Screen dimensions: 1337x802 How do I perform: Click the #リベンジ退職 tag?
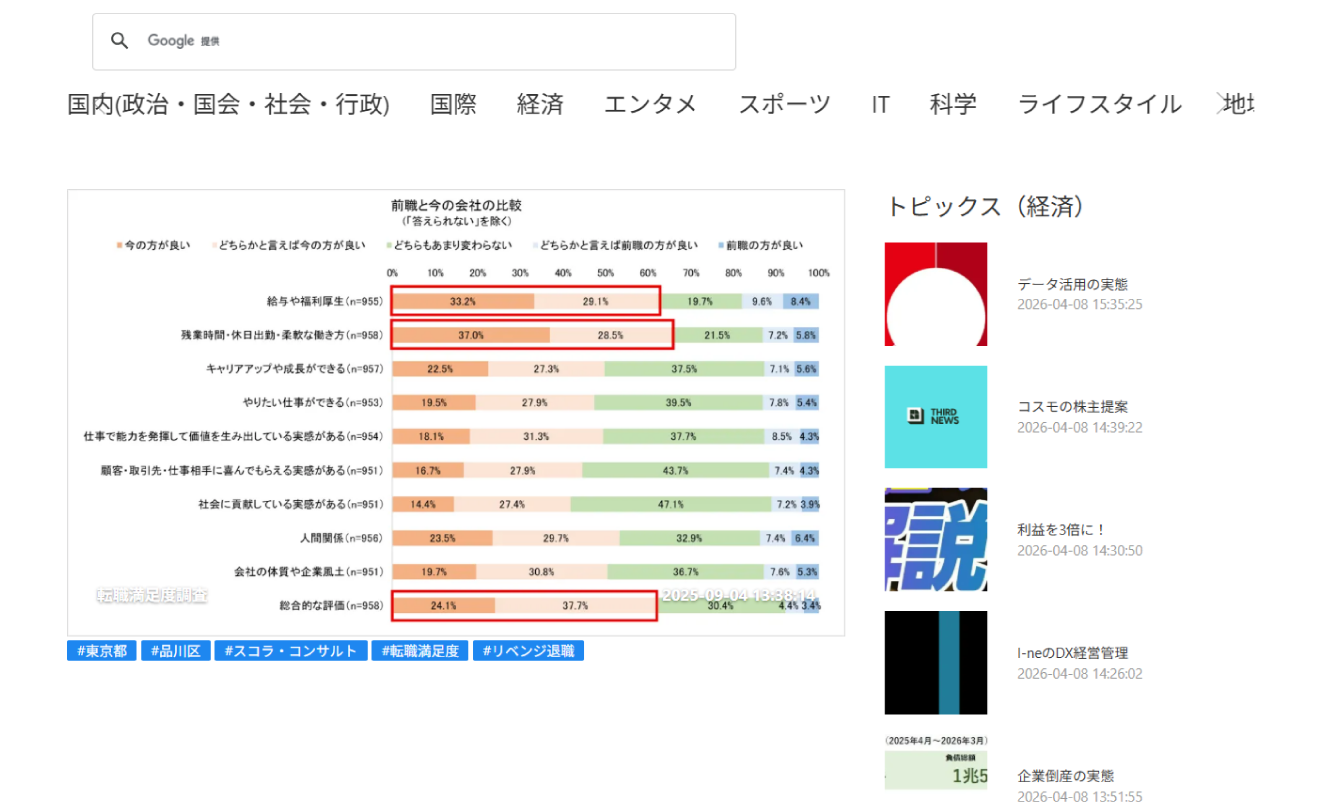[x=528, y=651]
